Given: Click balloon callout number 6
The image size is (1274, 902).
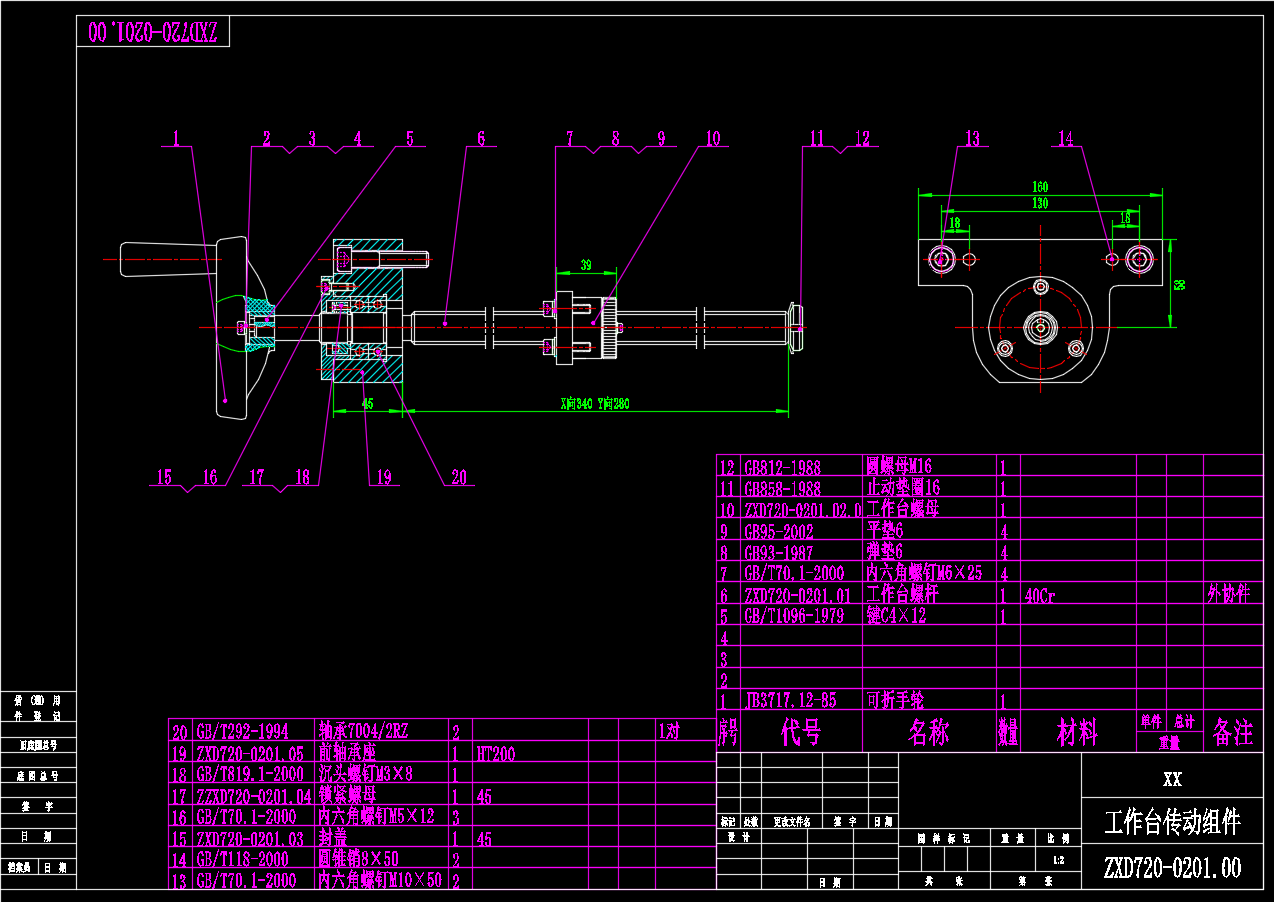Looking at the screenshot, I should coord(480,139).
